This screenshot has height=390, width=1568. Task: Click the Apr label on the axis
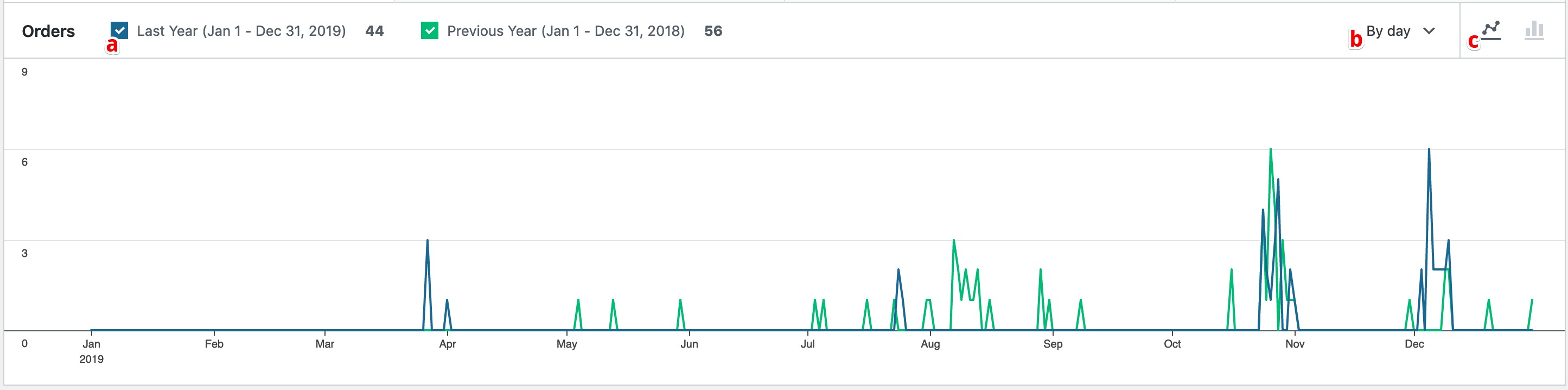click(448, 344)
